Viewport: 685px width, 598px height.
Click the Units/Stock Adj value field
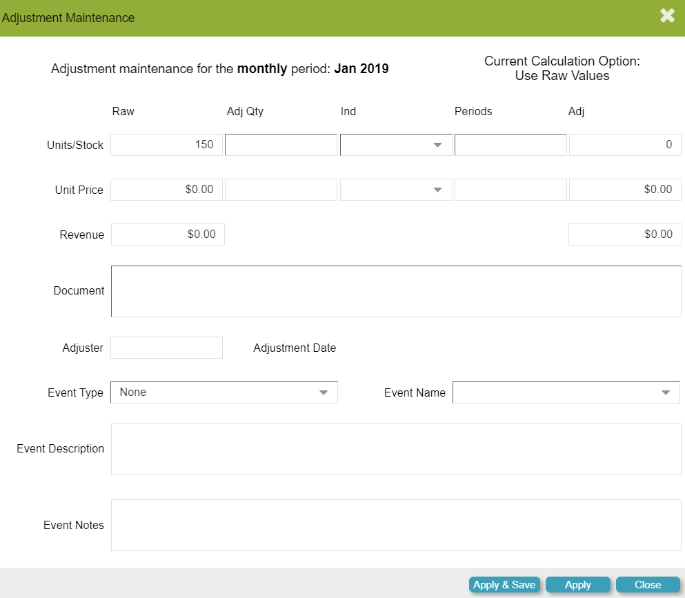coord(625,145)
